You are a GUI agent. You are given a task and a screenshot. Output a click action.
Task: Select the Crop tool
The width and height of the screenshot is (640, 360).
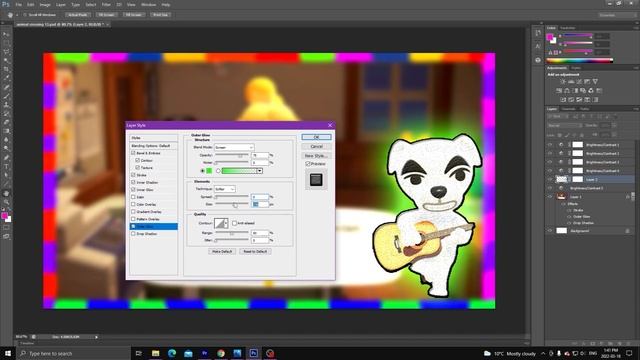point(6,69)
